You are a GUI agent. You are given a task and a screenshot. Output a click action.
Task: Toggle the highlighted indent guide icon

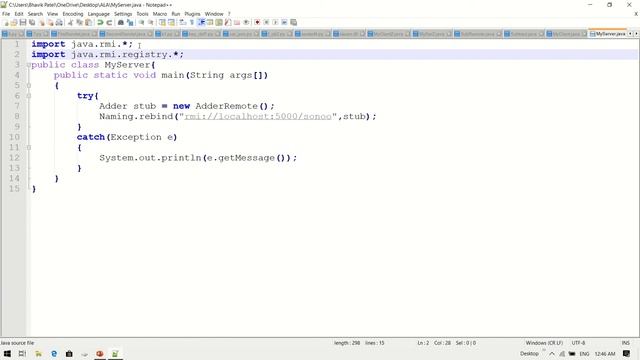pyautogui.click(x=201, y=22)
